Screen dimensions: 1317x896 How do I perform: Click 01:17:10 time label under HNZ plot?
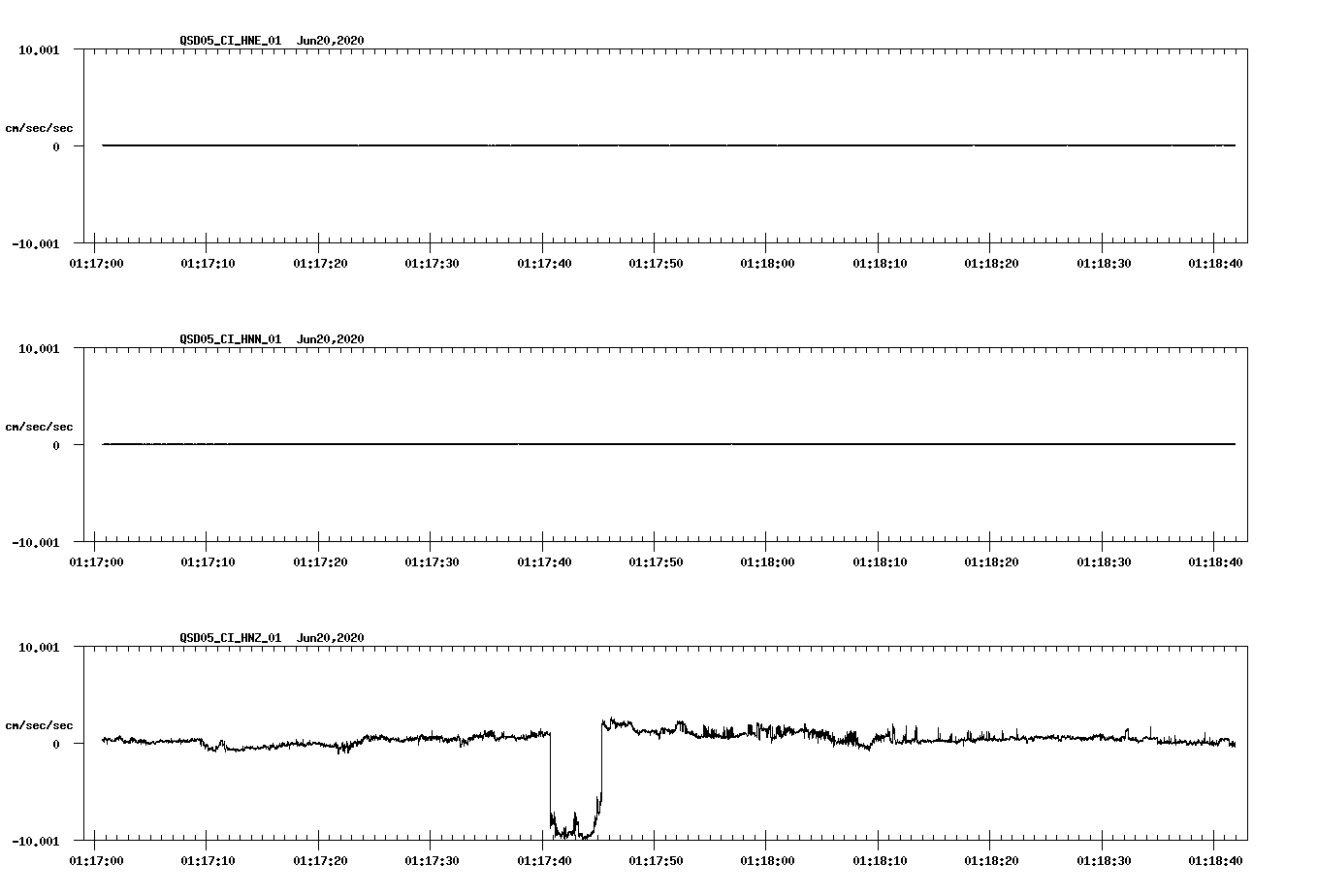[209, 861]
